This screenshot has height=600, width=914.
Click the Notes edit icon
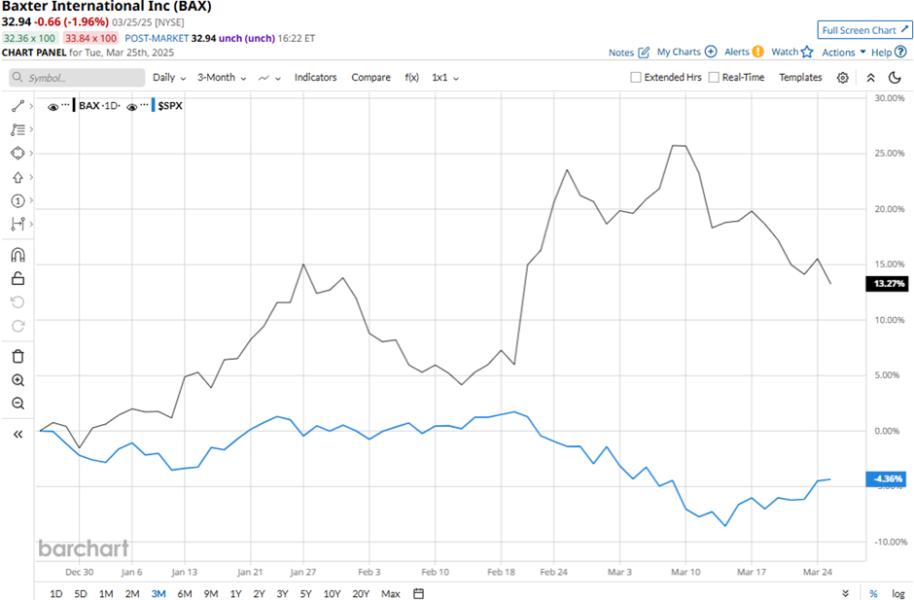[x=644, y=52]
